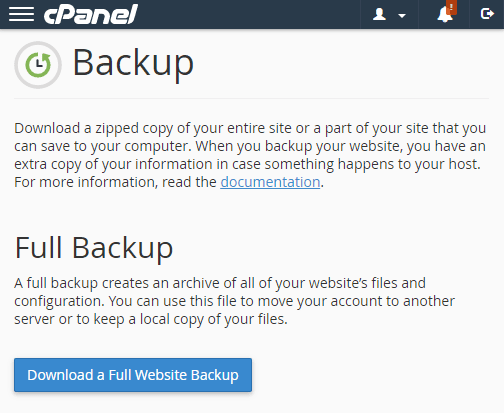Screen dimensions: 504x413
Task: Expand the user menu dropdown caret
Action: pyautogui.click(x=402, y=16)
